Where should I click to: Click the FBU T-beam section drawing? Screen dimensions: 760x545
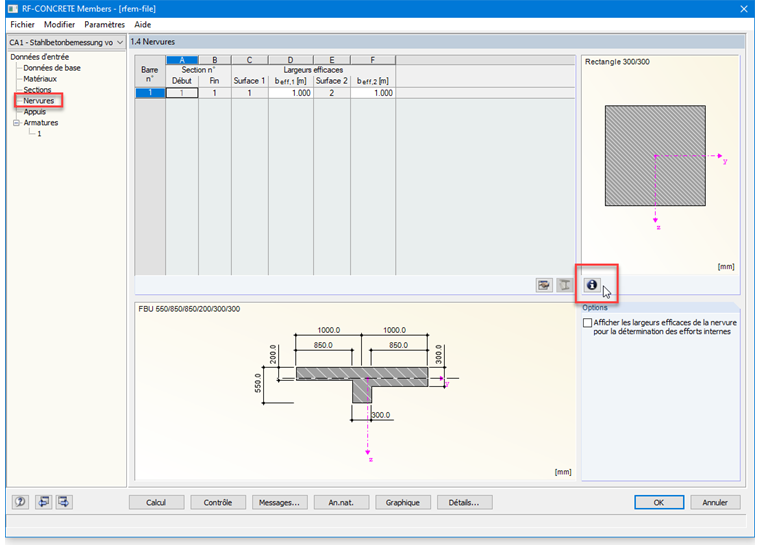355,391
